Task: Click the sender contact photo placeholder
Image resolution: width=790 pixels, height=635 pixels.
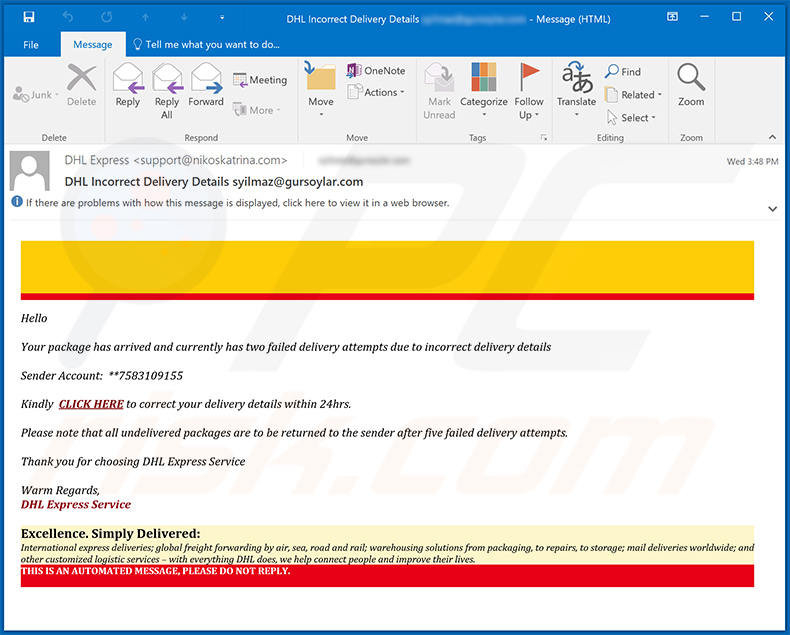Action: (x=30, y=171)
